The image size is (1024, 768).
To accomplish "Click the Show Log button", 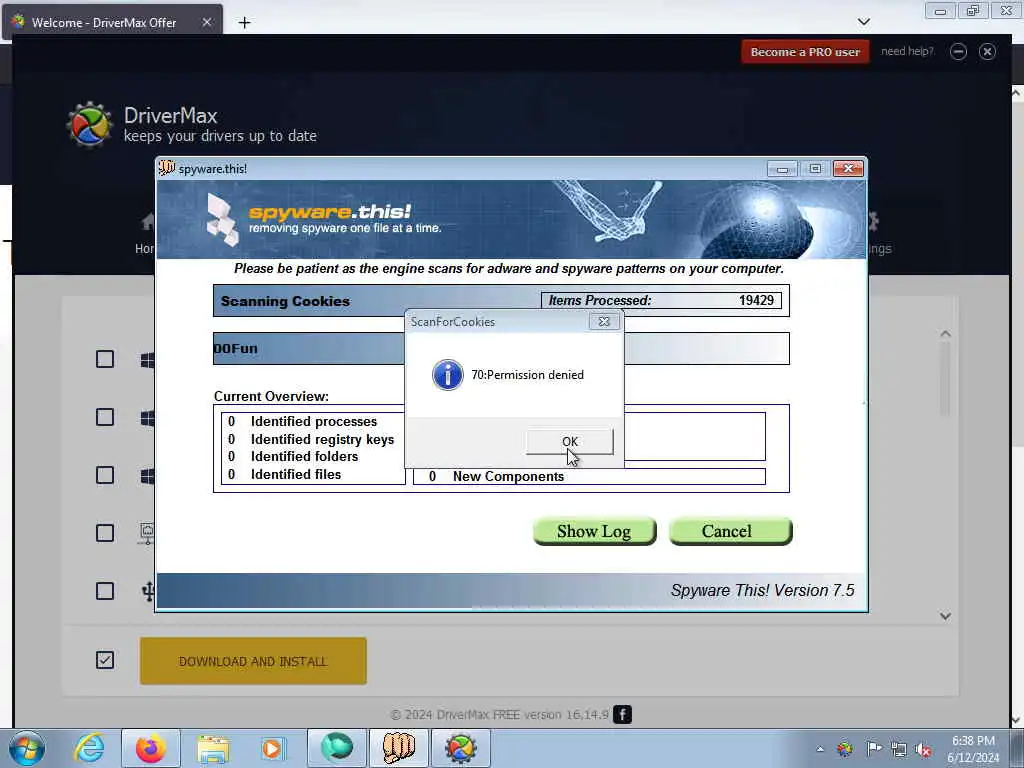I will (x=594, y=531).
